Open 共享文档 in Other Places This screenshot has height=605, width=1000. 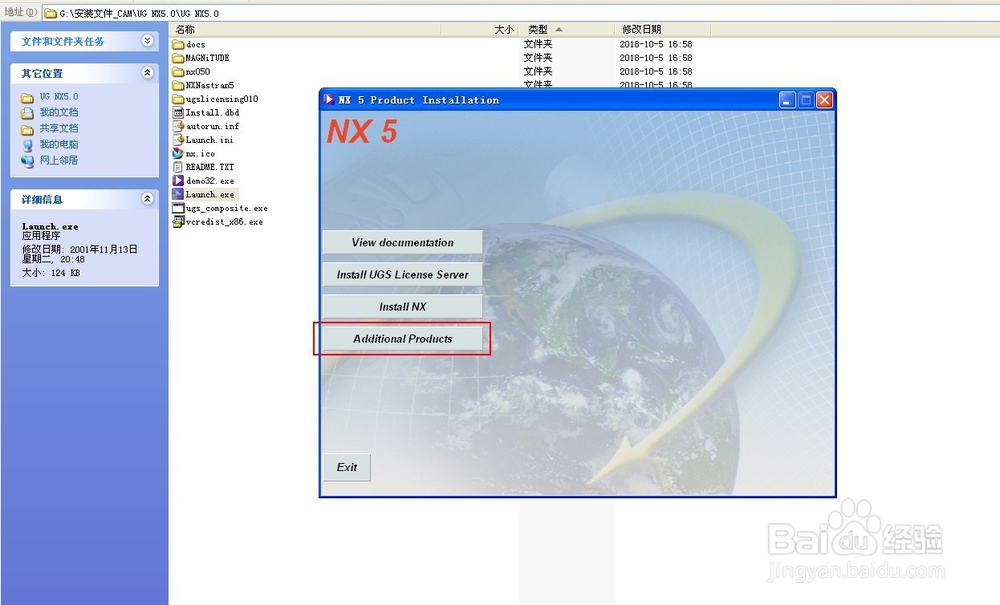(59, 128)
